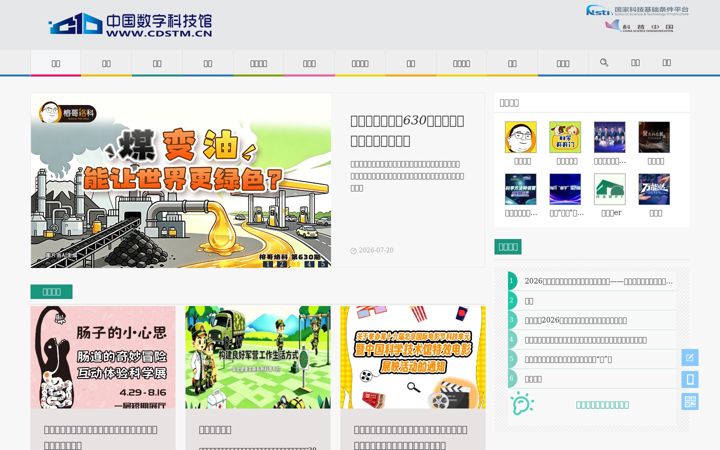Open ranked news item number 6
The height and width of the screenshot is (450, 720).
click(x=533, y=379)
